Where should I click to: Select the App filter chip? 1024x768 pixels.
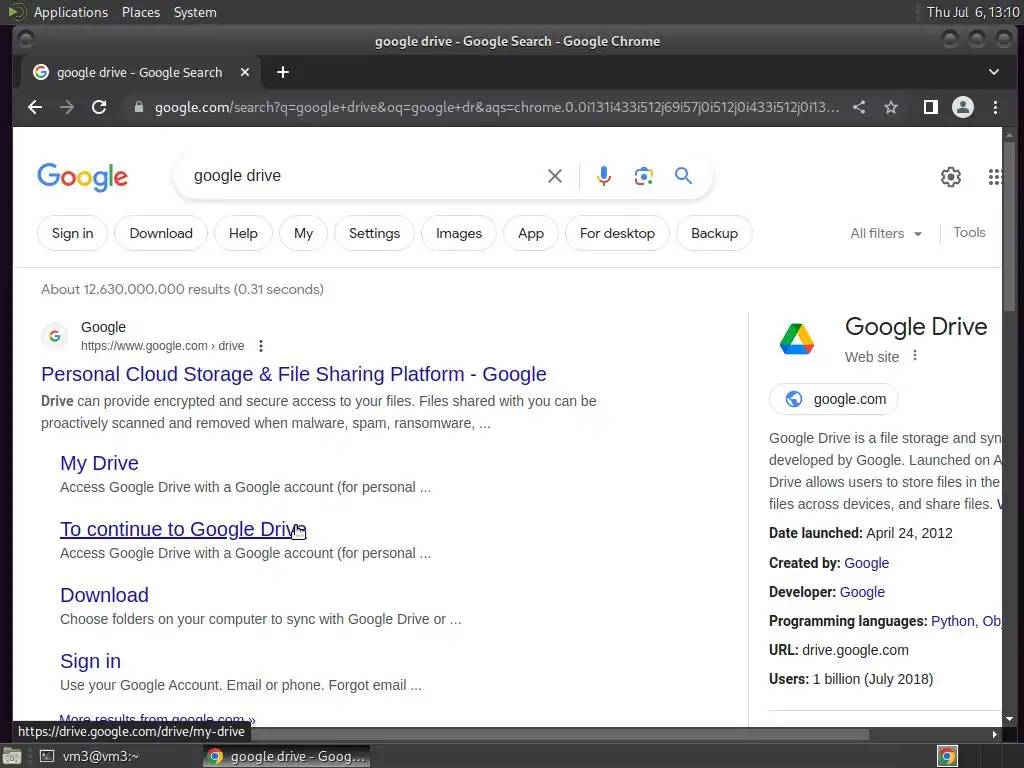point(531,233)
